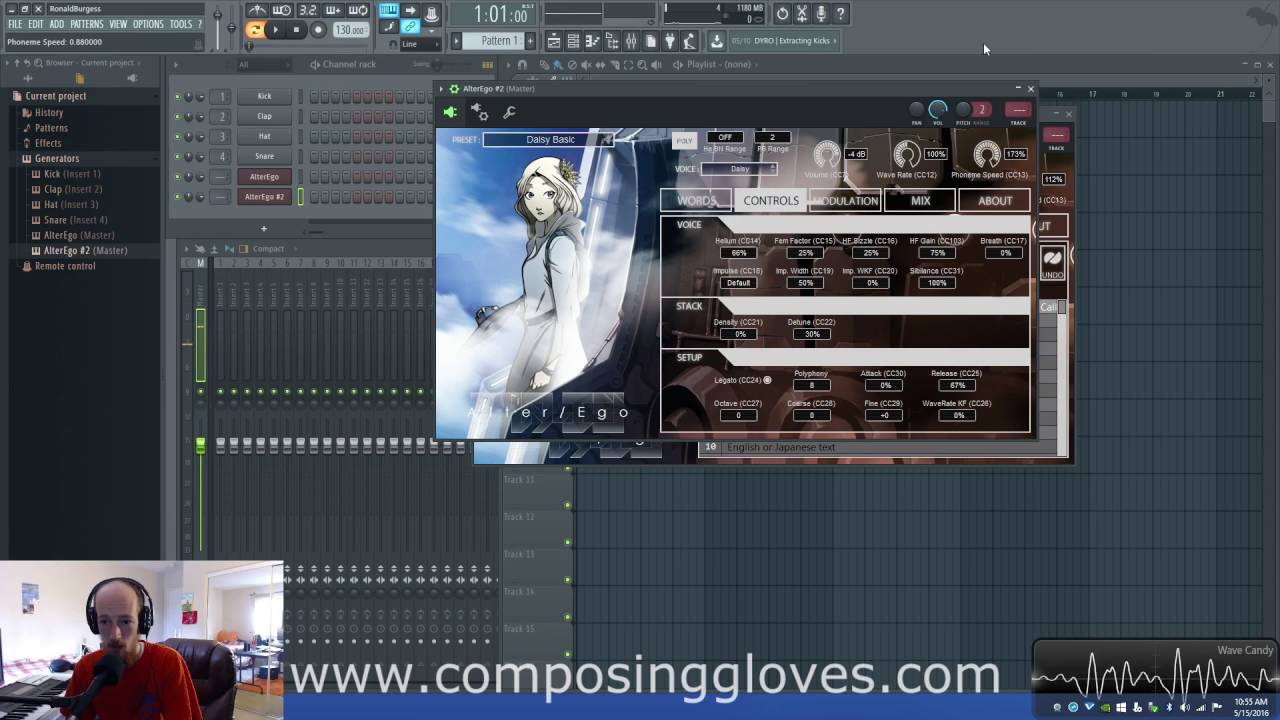Click the record button in transport
The height and width of the screenshot is (720, 1280).
pyautogui.click(x=318, y=30)
